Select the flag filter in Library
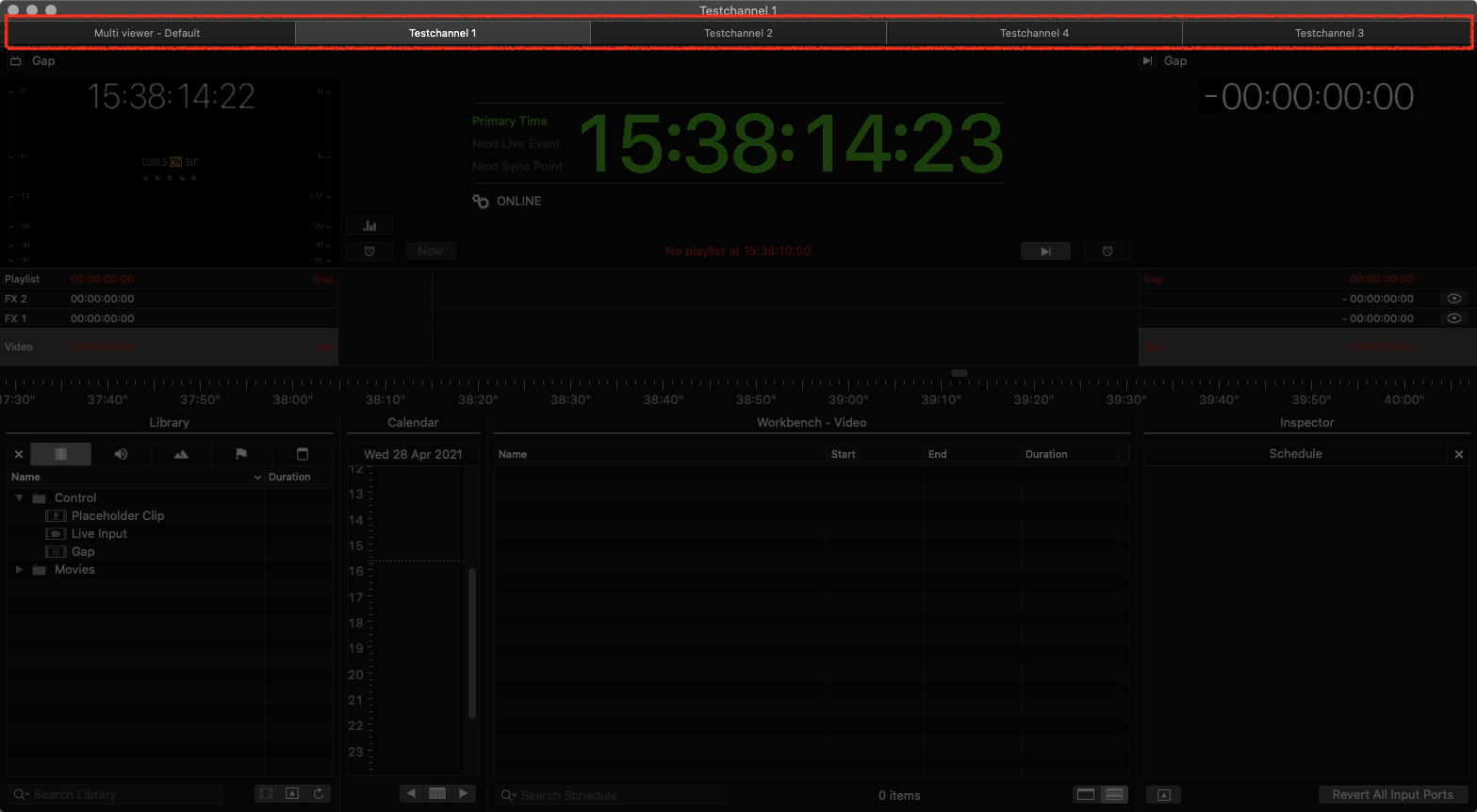 point(241,454)
